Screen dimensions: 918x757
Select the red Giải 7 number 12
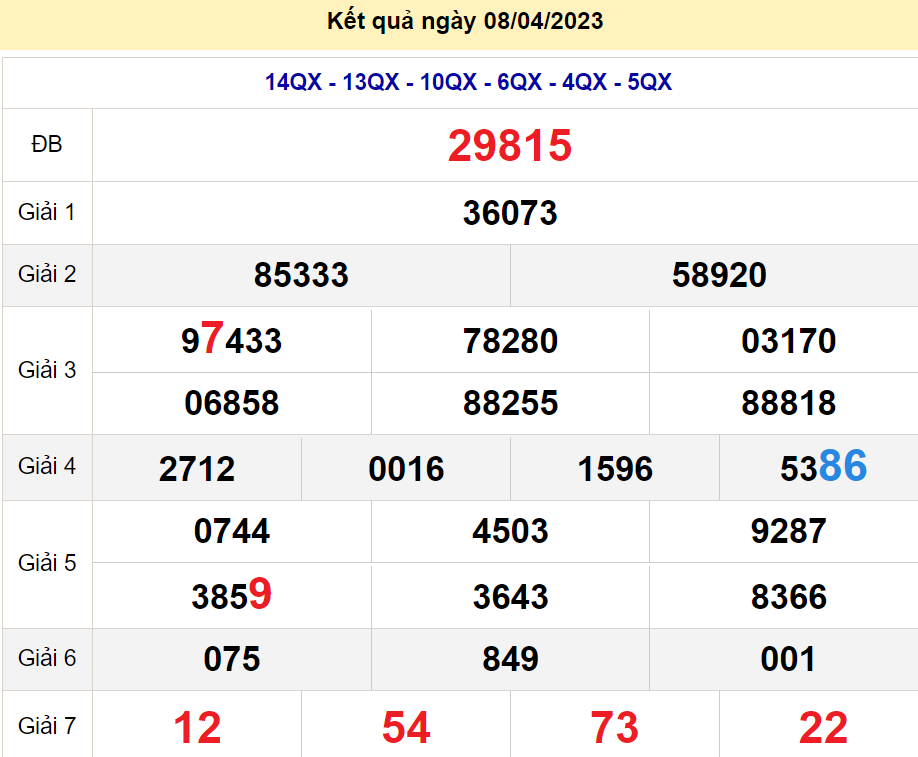click(196, 724)
